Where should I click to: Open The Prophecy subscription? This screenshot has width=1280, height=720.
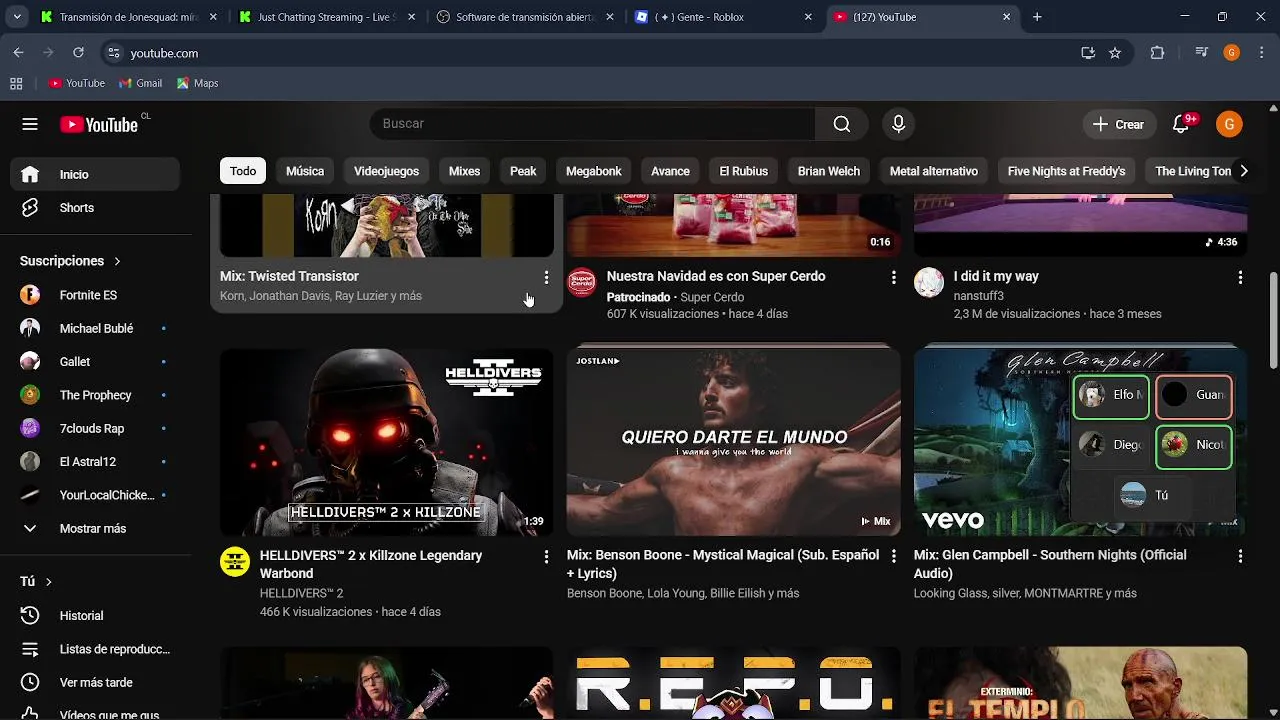95,395
